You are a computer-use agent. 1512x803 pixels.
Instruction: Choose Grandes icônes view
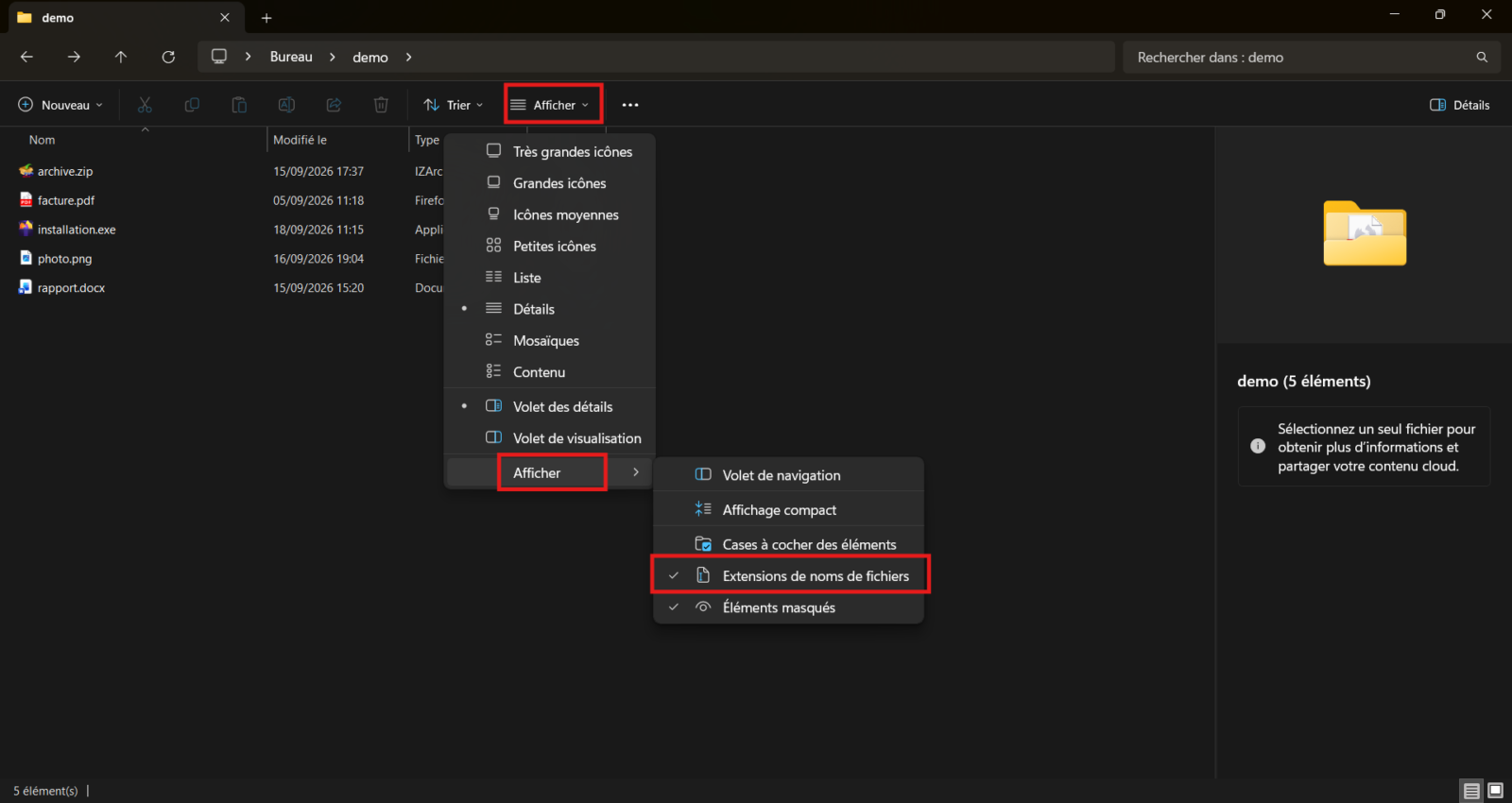click(550, 183)
